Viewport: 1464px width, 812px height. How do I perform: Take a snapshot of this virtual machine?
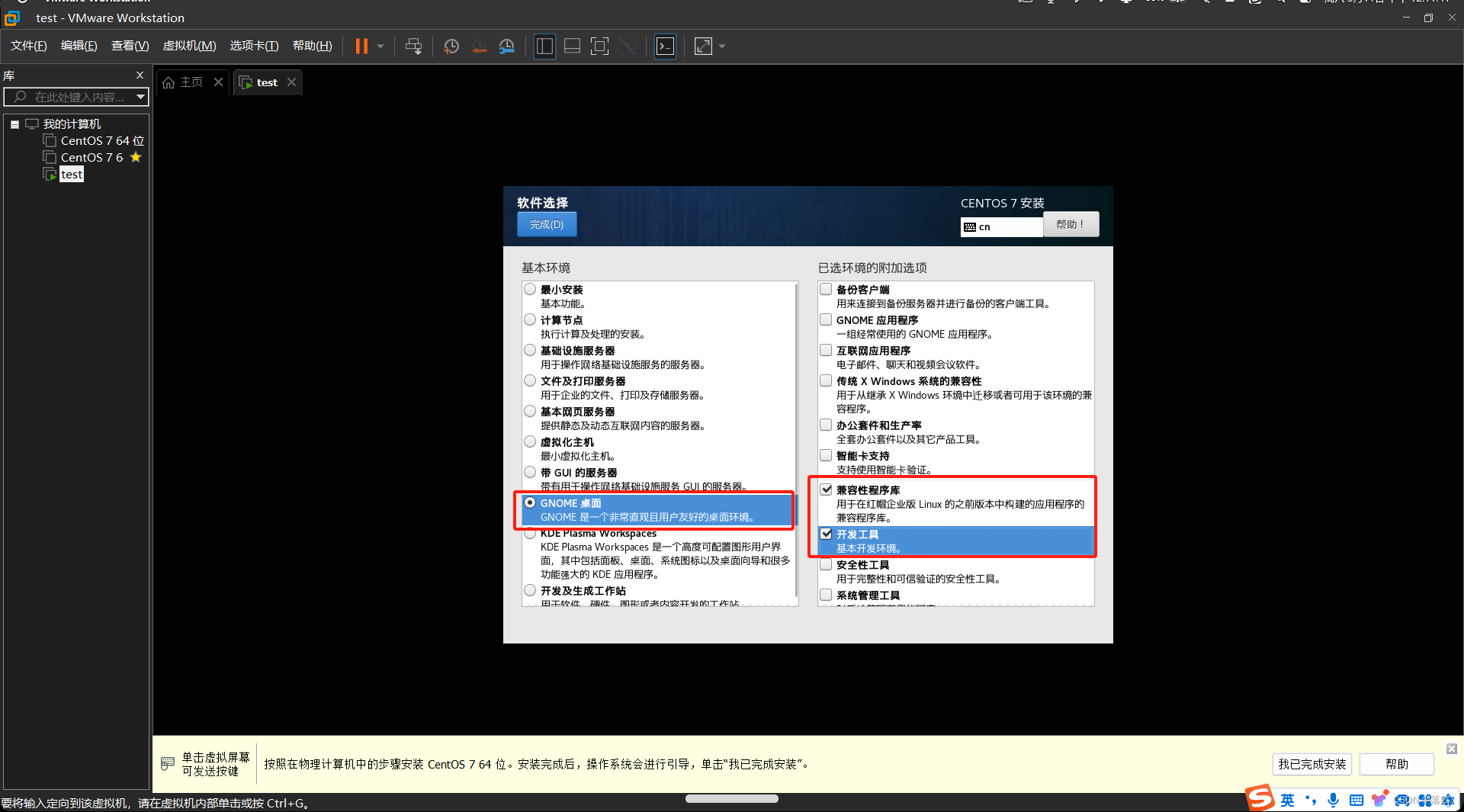(451, 47)
